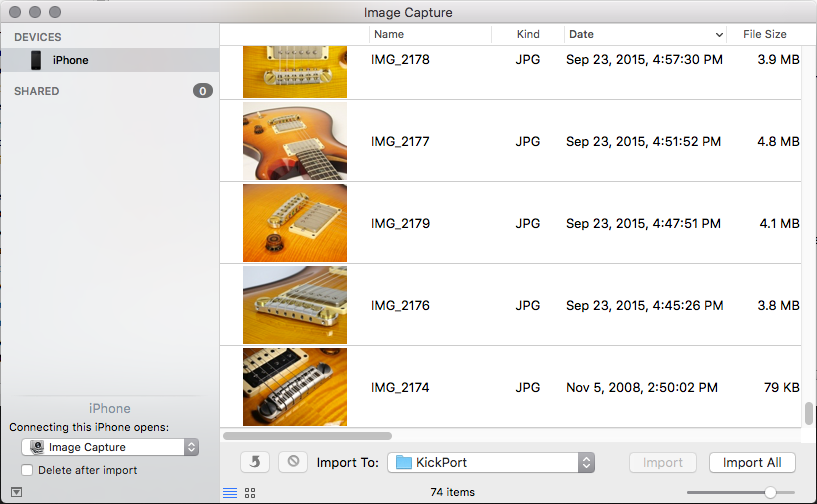Adjust the thumbnail size slider knob
Image resolution: width=817 pixels, height=504 pixels.
[x=770, y=492]
